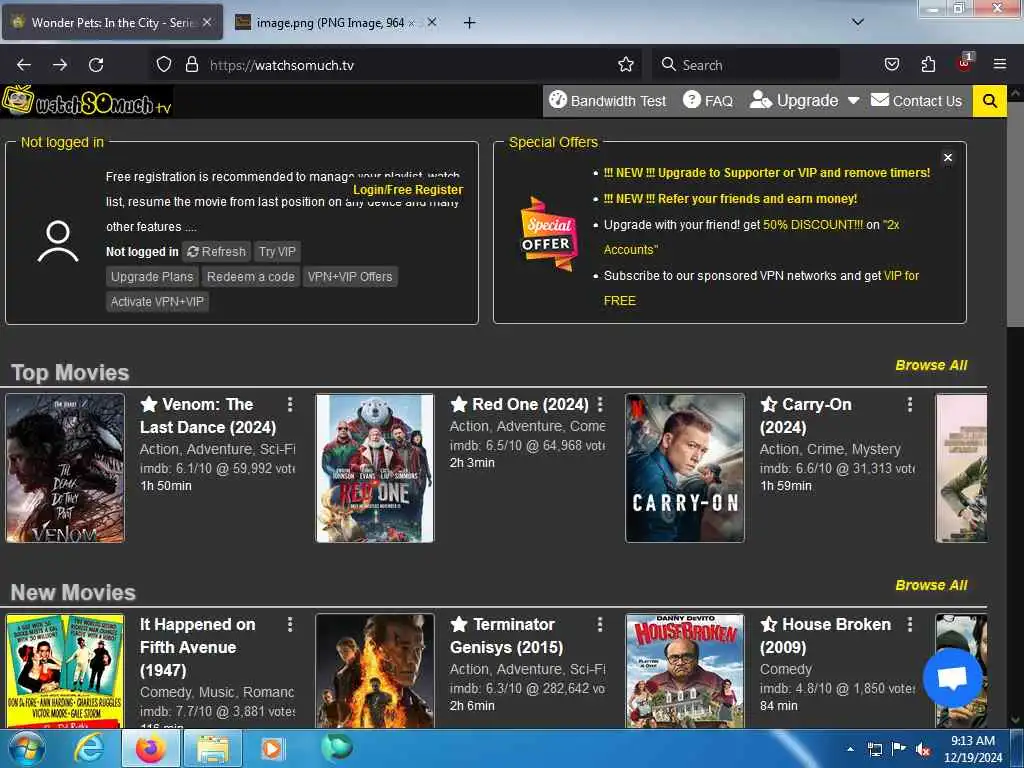1024x768 pixels.
Task: Open the yellow search icon button
Action: (x=989, y=101)
